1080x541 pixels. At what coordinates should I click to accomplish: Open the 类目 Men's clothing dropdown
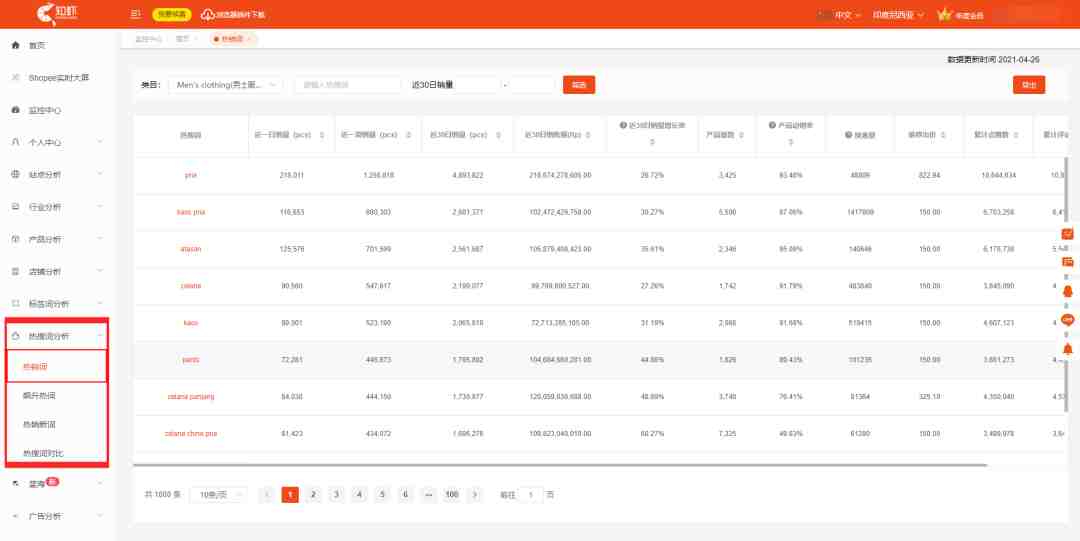click(225, 85)
